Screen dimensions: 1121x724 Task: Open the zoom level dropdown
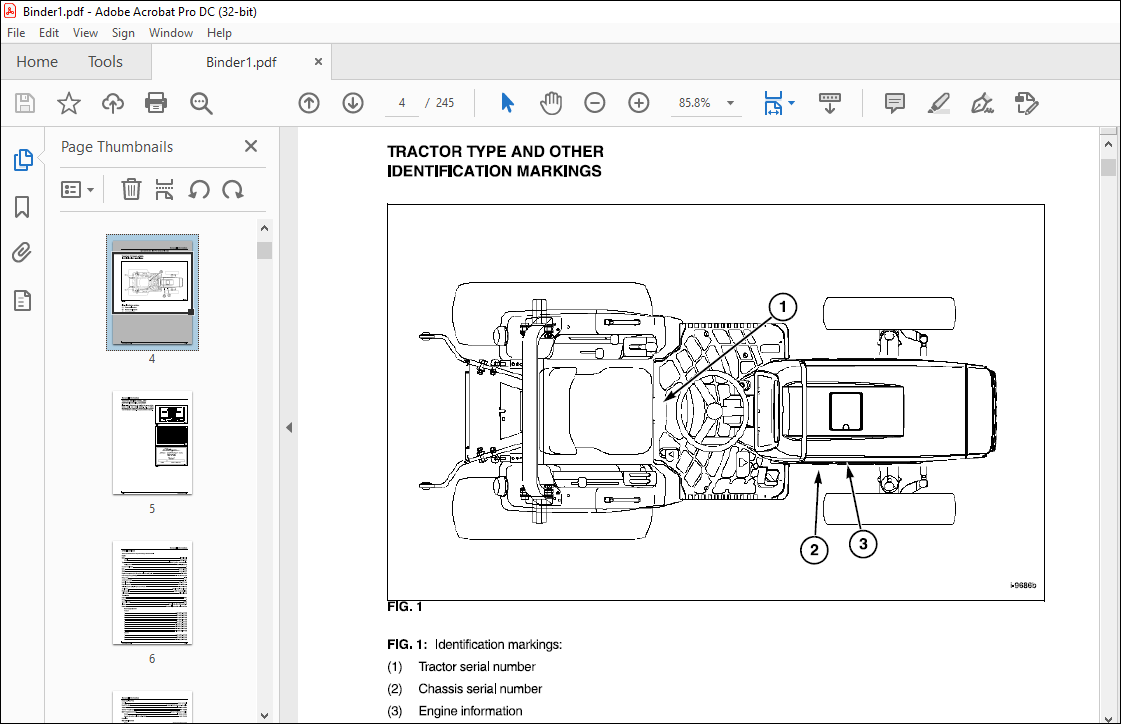pos(730,103)
